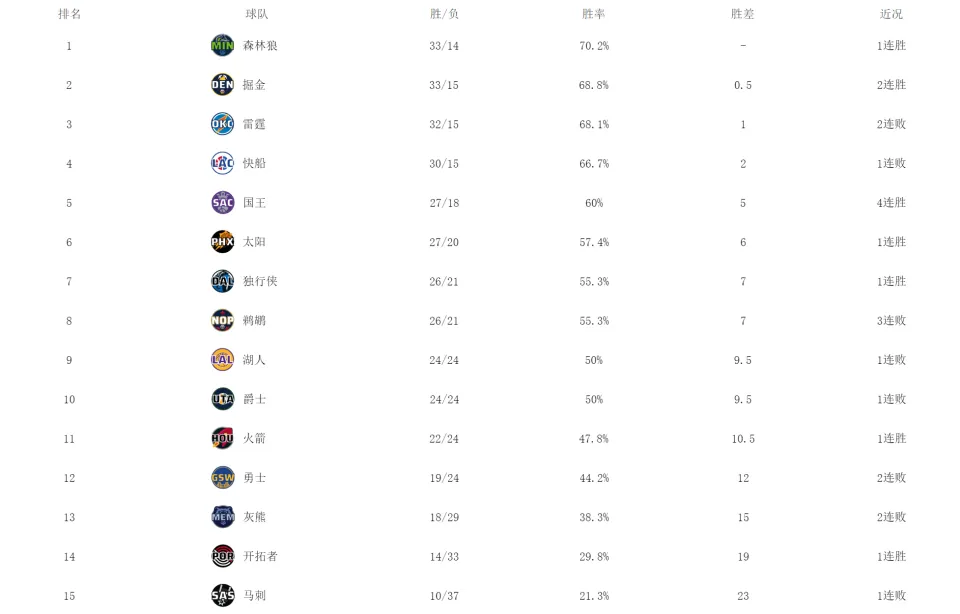This screenshot has width=960, height=614.
Task: Open the 森林狼 team name link
Action: pyautogui.click(x=260, y=45)
